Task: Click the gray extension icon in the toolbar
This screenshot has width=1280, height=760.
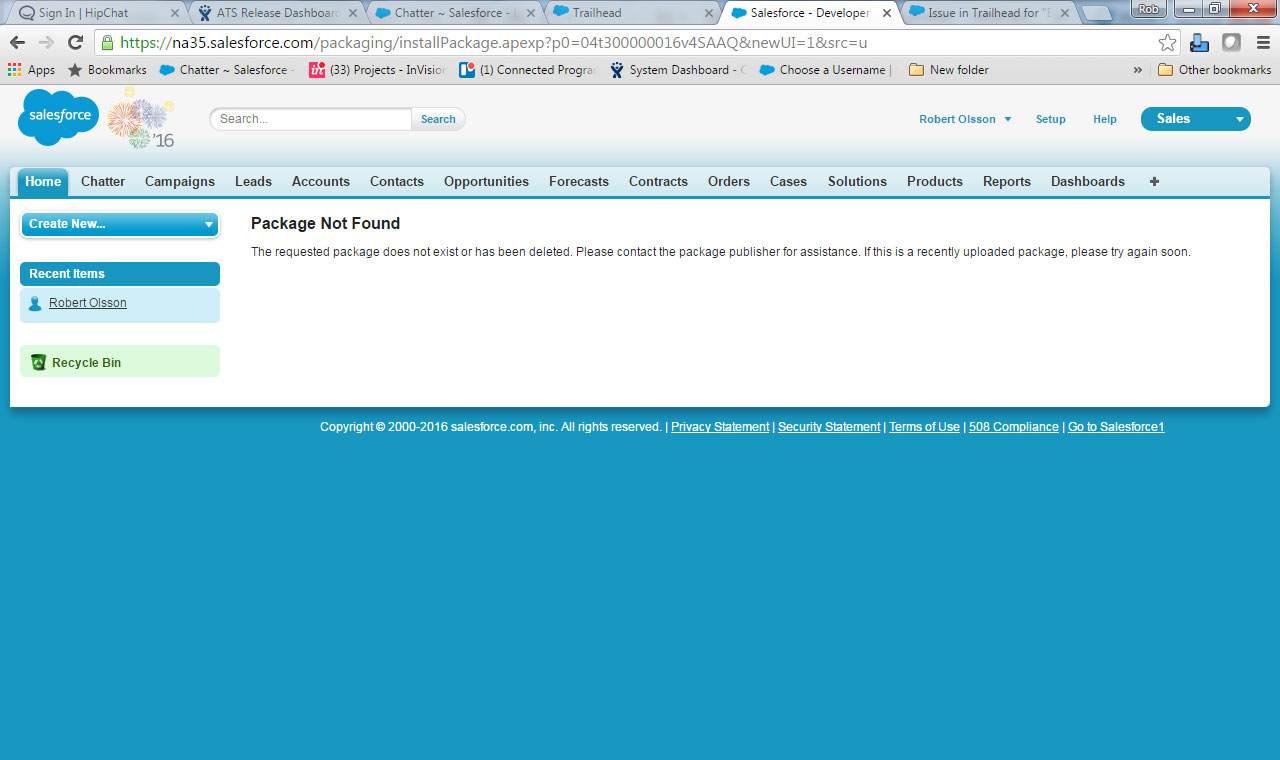Action: pyautogui.click(x=1231, y=43)
